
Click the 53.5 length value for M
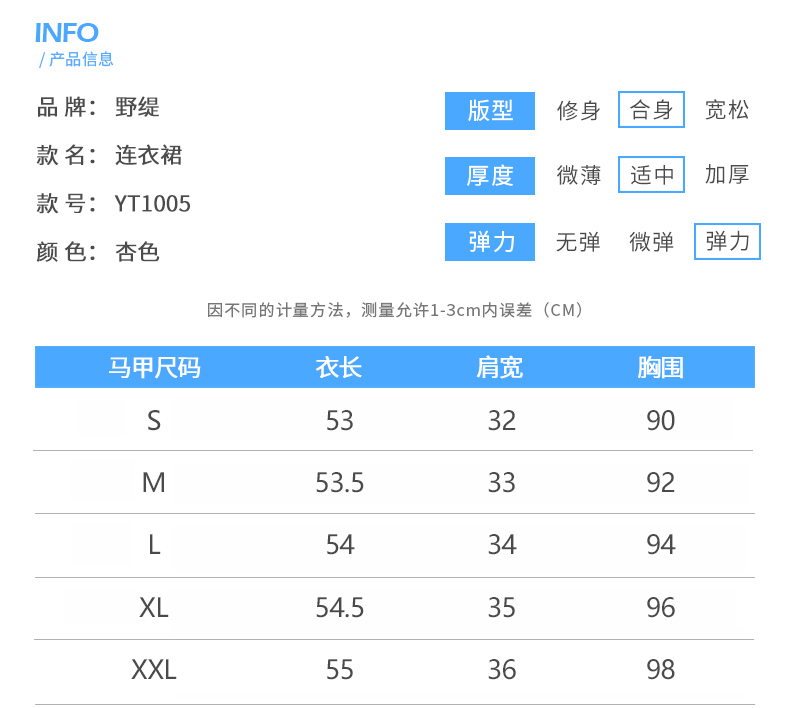339,483
